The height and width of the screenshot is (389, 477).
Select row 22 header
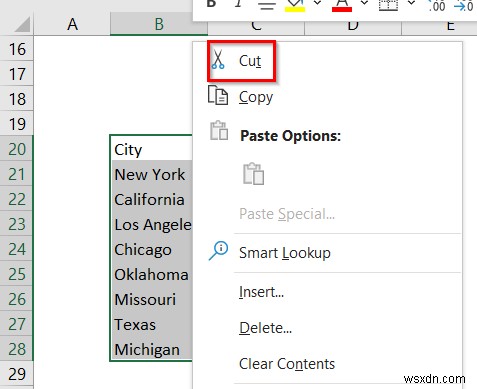17,199
